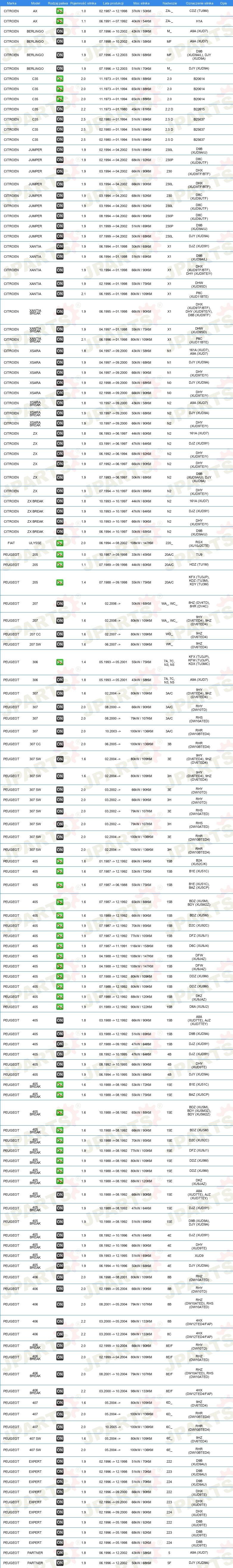Screen dimensions: 233x1568
Task: Select the engine code cell HDZ (TU1M)
Action: 199,565
